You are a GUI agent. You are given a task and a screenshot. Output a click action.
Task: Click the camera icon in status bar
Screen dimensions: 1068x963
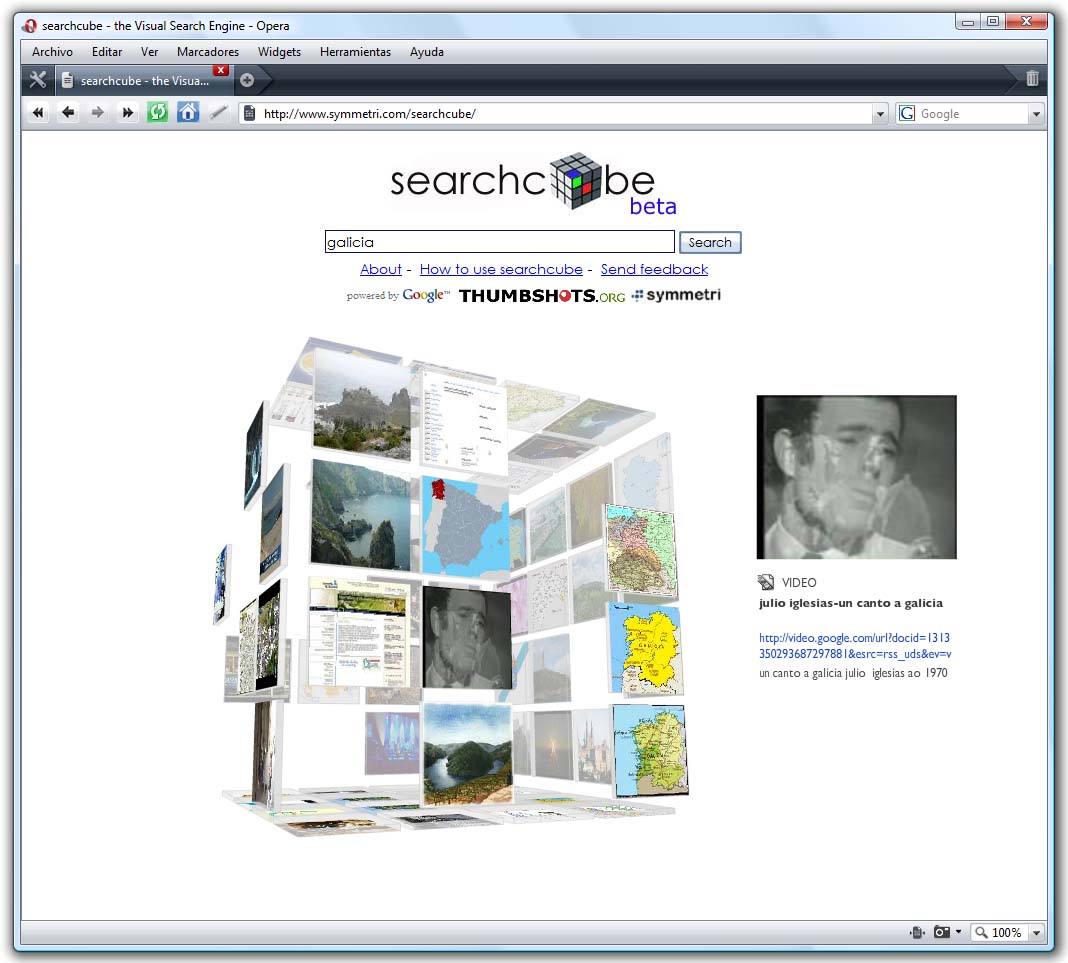(x=941, y=932)
